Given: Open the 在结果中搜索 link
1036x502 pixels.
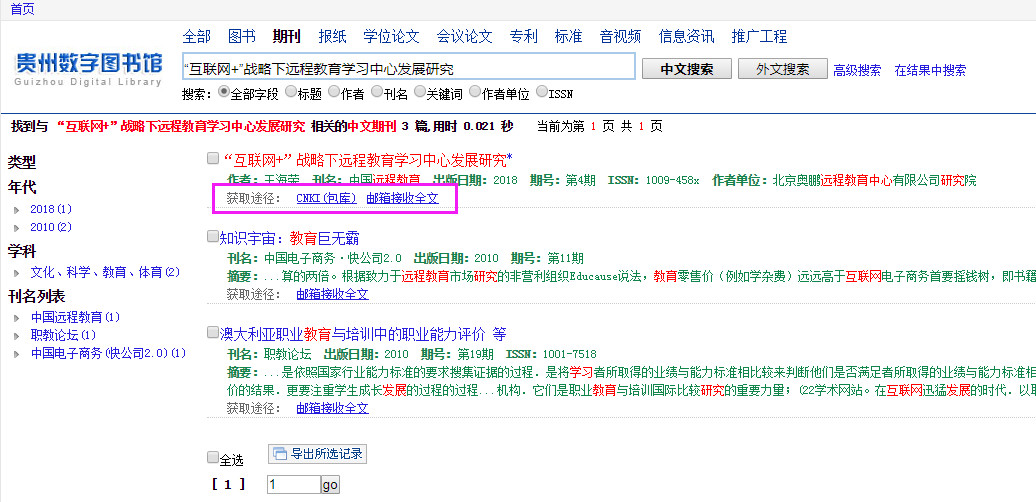Looking at the screenshot, I should (930, 71).
